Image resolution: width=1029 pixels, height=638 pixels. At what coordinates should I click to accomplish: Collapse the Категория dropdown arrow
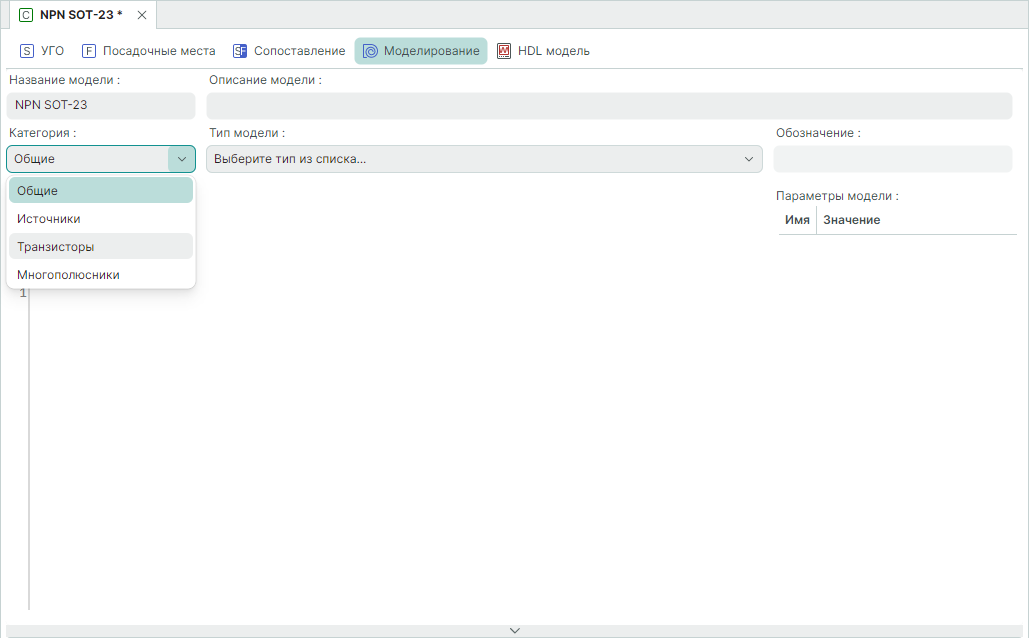(x=182, y=159)
